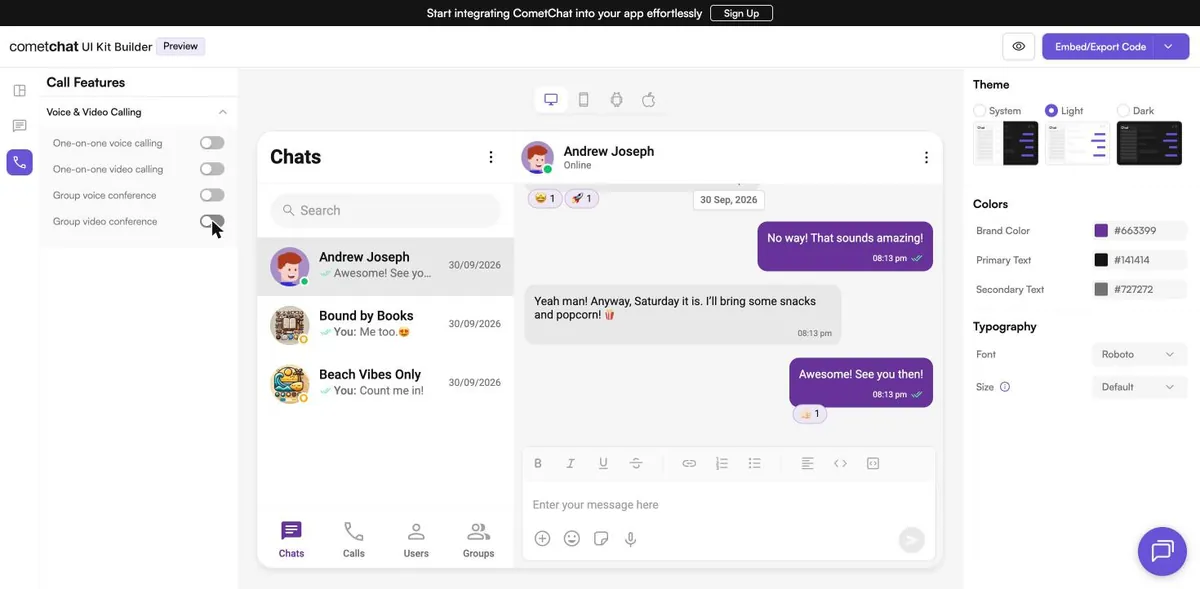Apply italic formatting in composer
Image resolution: width=1200 pixels, height=589 pixels.
pyautogui.click(x=571, y=463)
